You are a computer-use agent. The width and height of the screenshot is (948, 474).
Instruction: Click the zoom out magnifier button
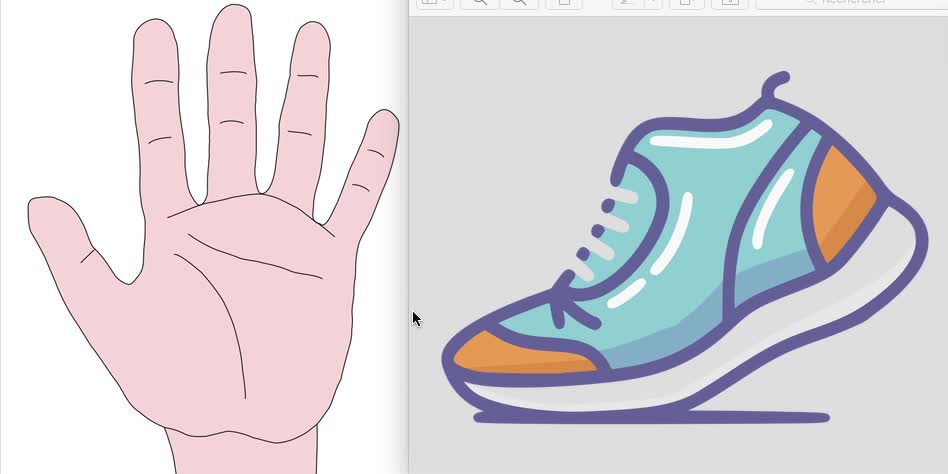(480, 3)
